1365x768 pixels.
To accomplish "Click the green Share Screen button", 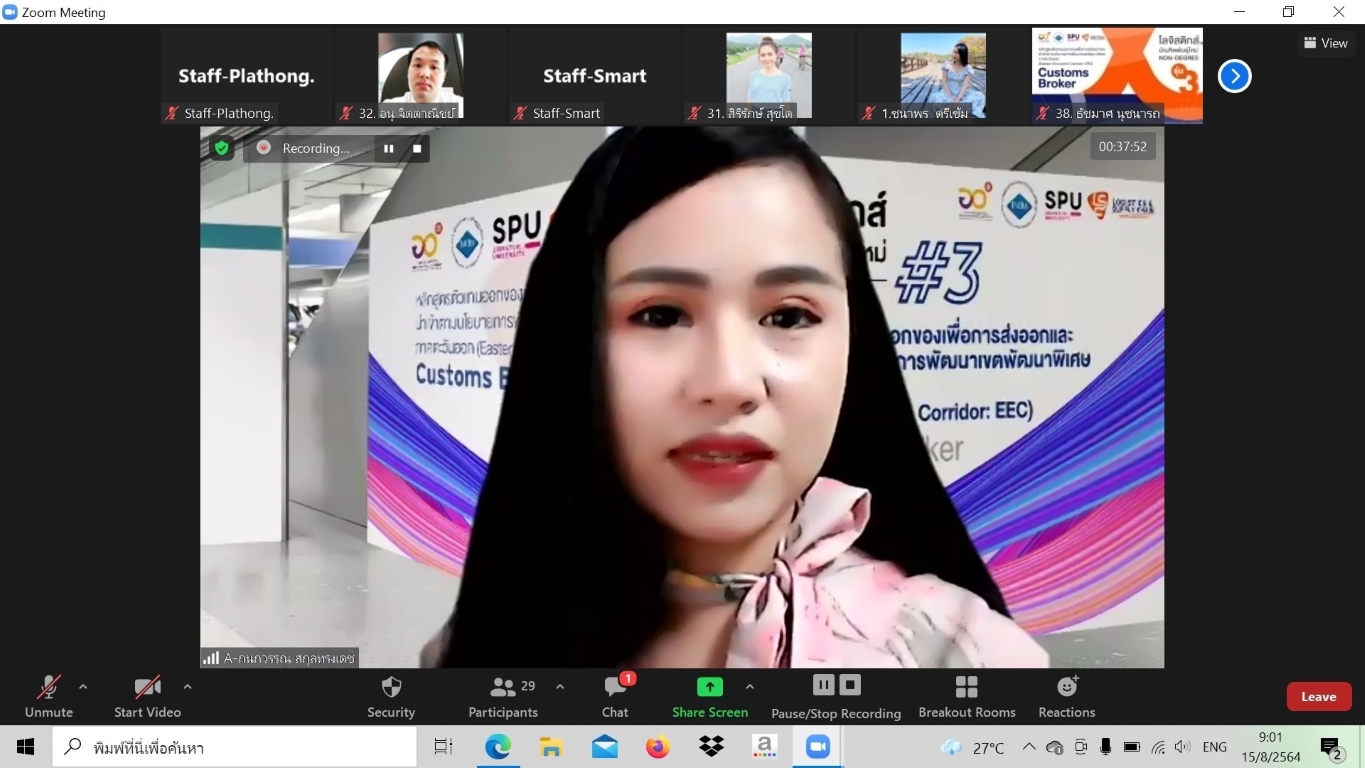I will pos(710,696).
